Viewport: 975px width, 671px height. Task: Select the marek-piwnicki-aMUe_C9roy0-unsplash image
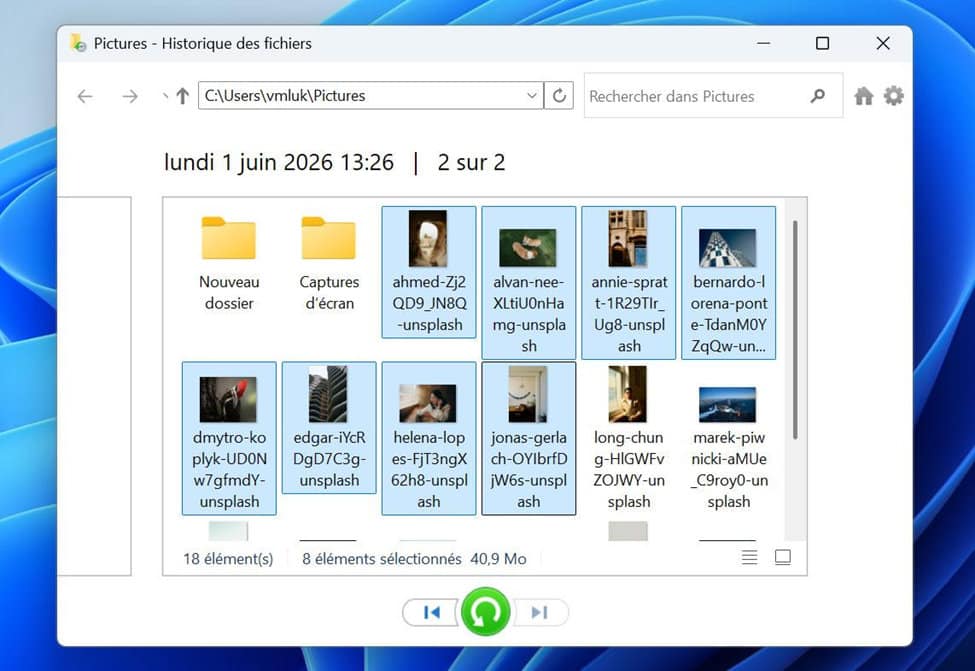729,438
